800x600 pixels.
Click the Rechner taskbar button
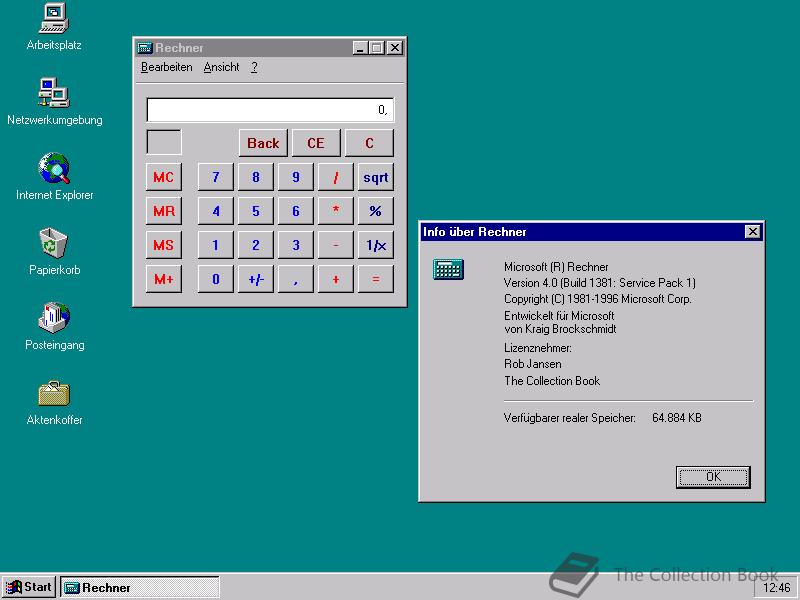pyautogui.click(x=140, y=587)
